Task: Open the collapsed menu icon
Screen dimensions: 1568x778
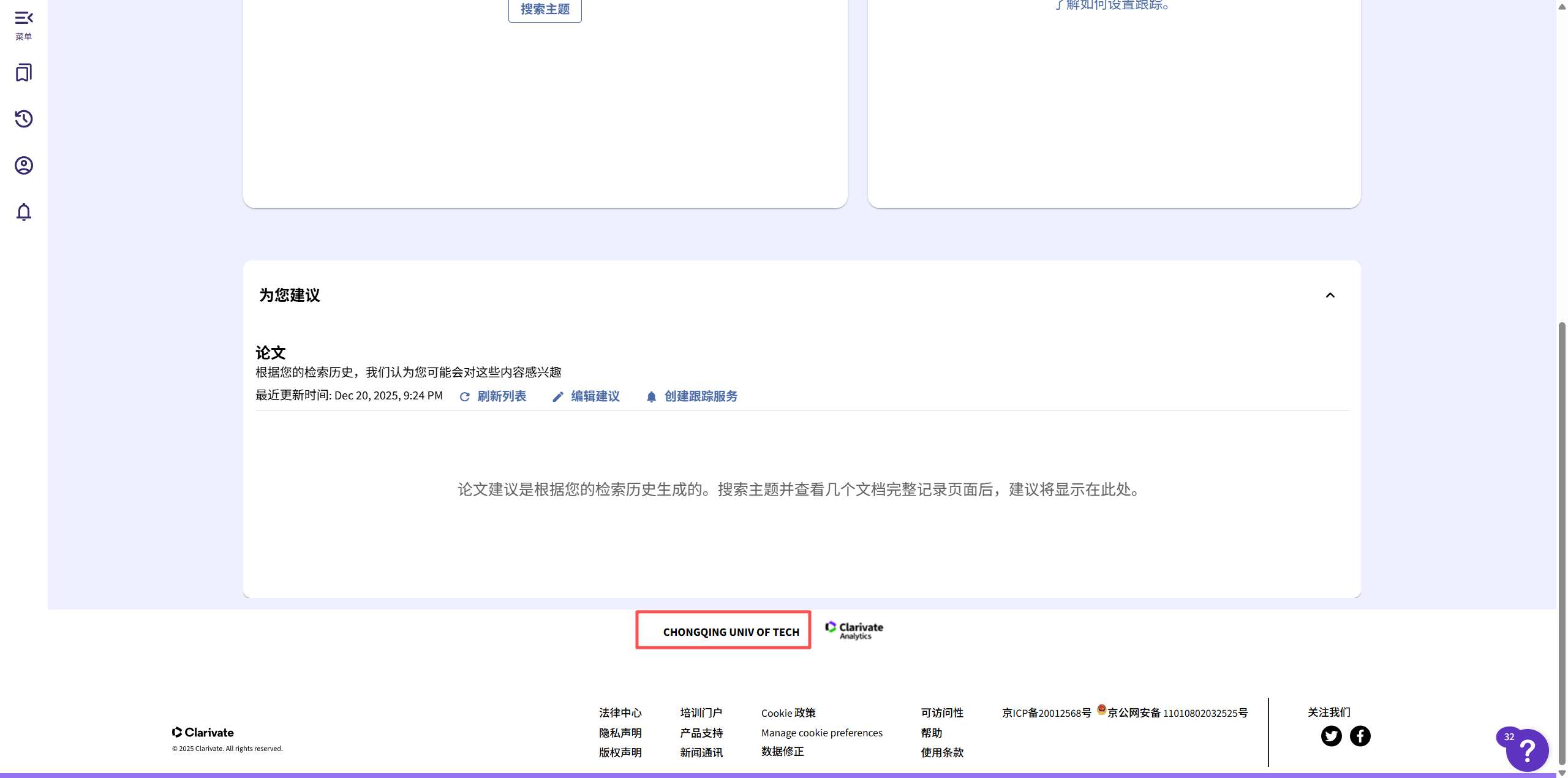Action: [23, 18]
